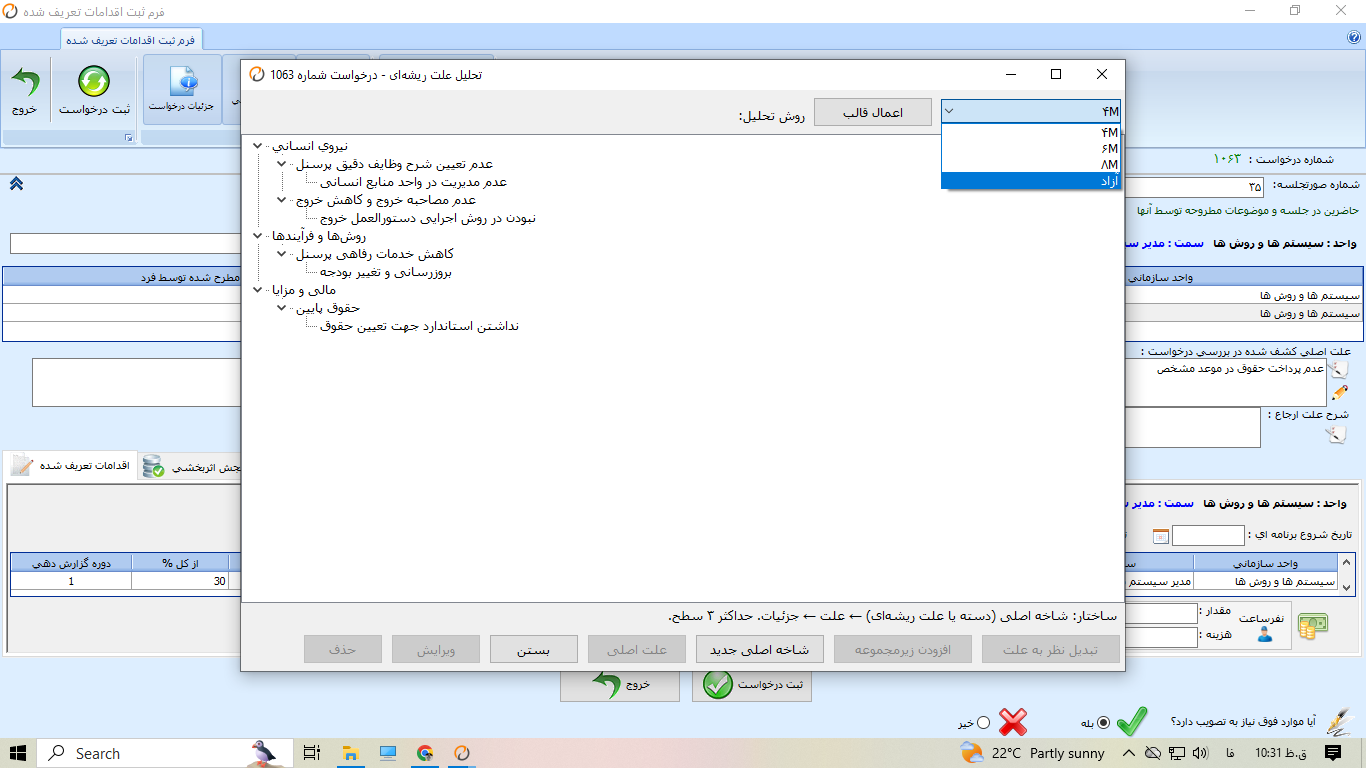Select tree item نداشتن استاندارد جهت تعیین حقوق

[420, 326]
